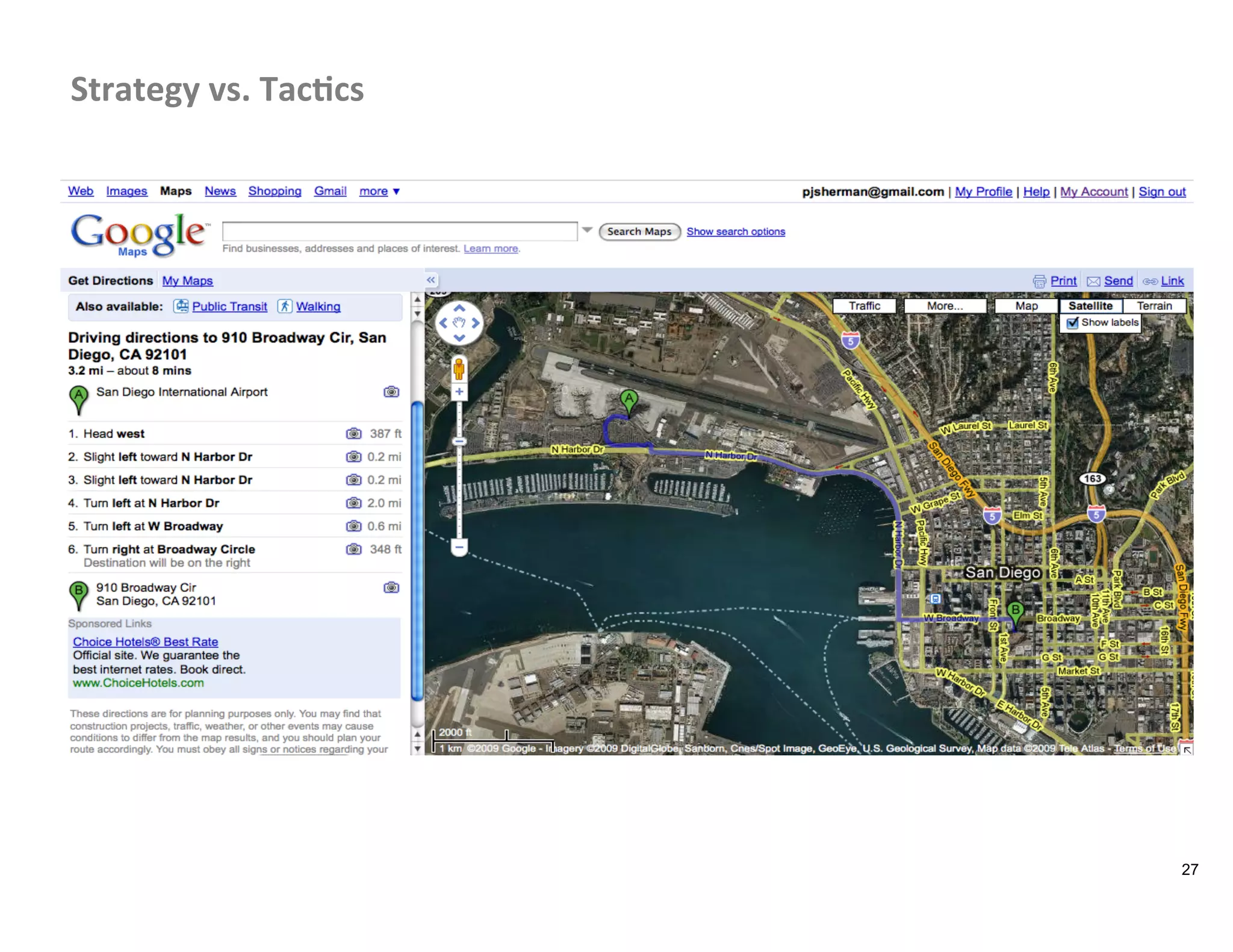Click the chain icon next to Link
1233x952 pixels.
(1150, 282)
